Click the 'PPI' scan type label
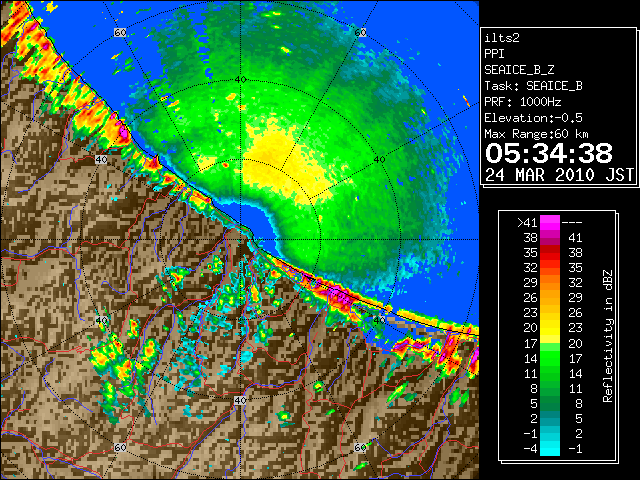This screenshot has height=480, width=640. 494,54
